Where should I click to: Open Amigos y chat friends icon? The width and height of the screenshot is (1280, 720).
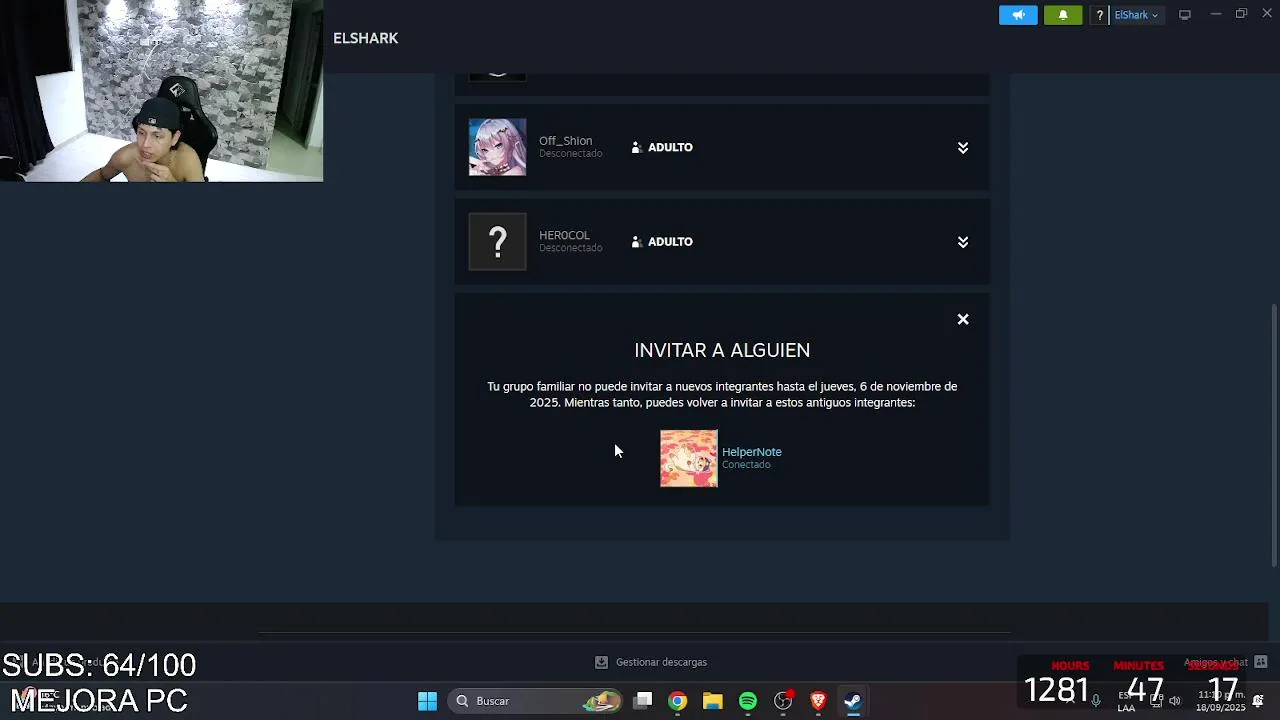(1261, 662)
